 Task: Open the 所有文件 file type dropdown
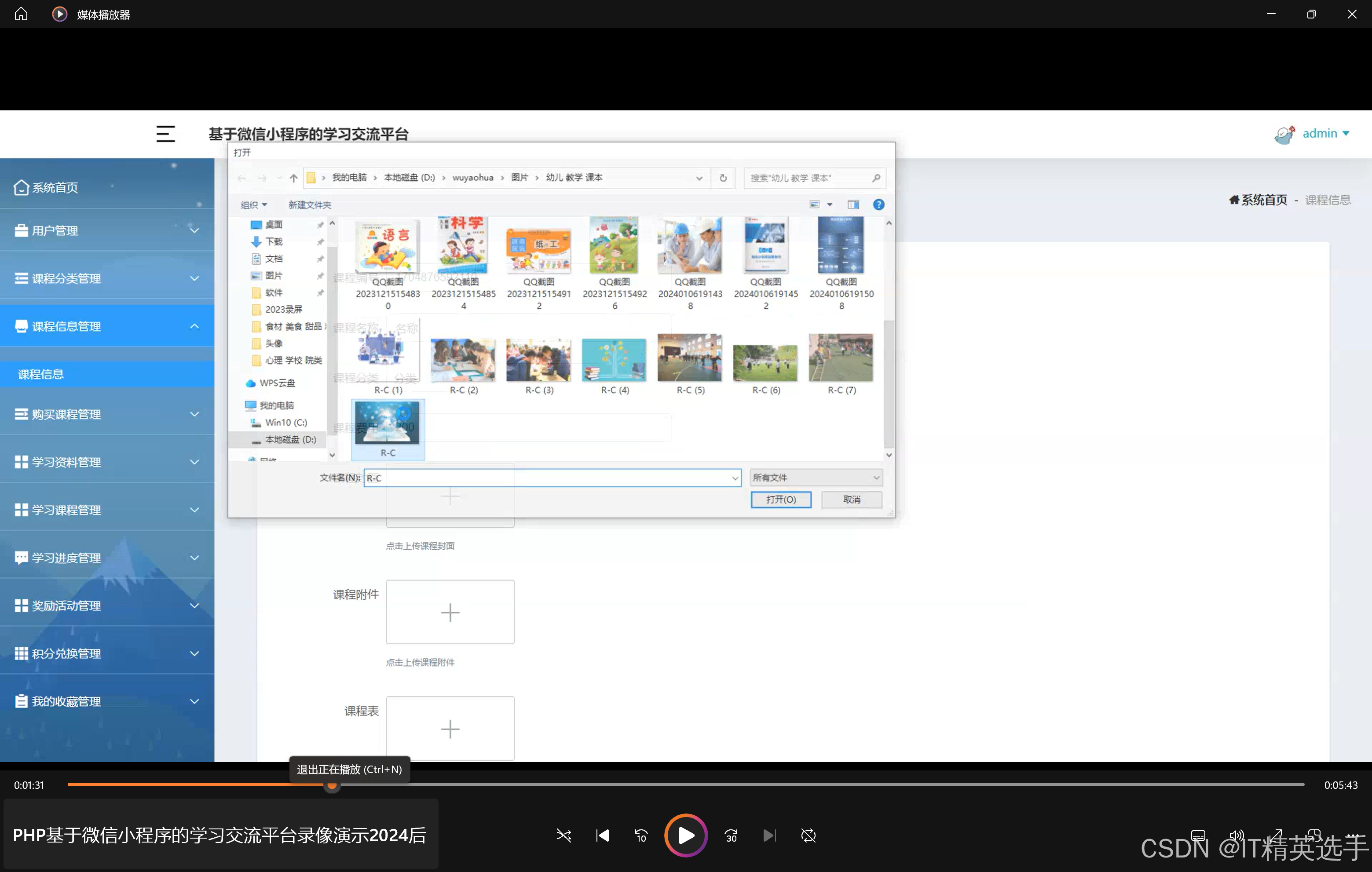816,477
